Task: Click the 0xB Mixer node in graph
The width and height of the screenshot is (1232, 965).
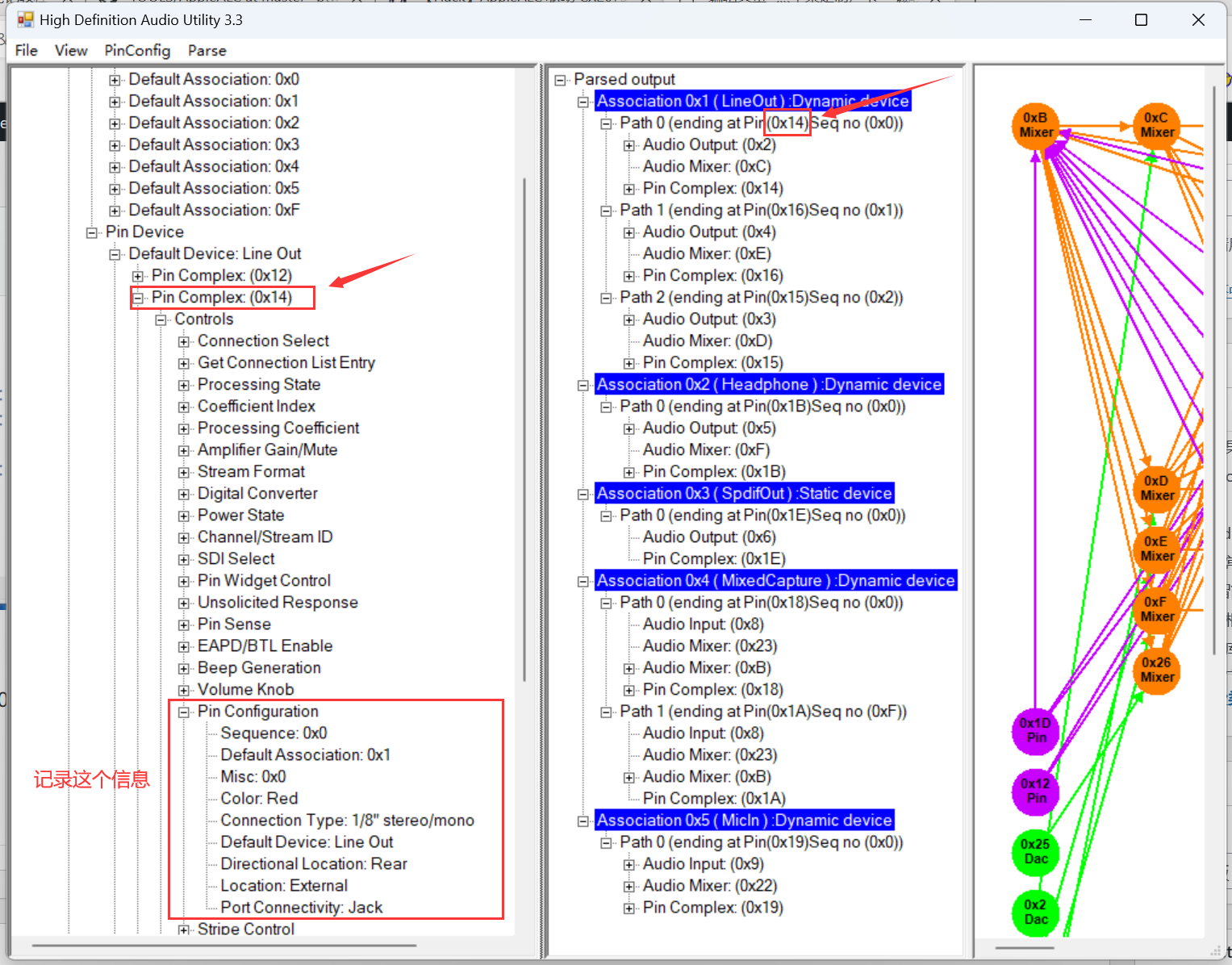Action: [x=1035, y=126]
